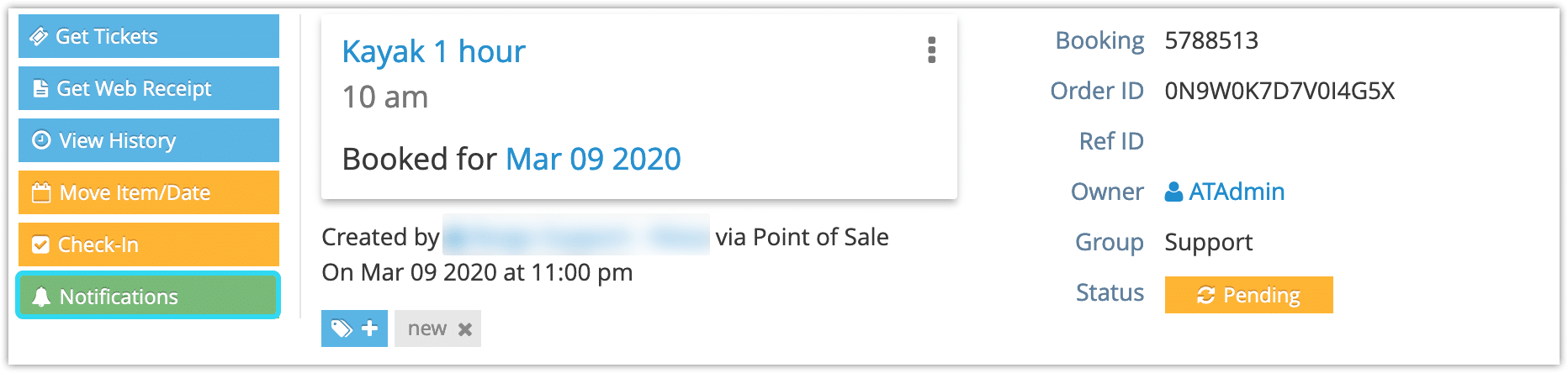Viewport: 1568px width, 373px height.
Task: Click the Mar 09 2020 booked date link
Action: point(593,159)
